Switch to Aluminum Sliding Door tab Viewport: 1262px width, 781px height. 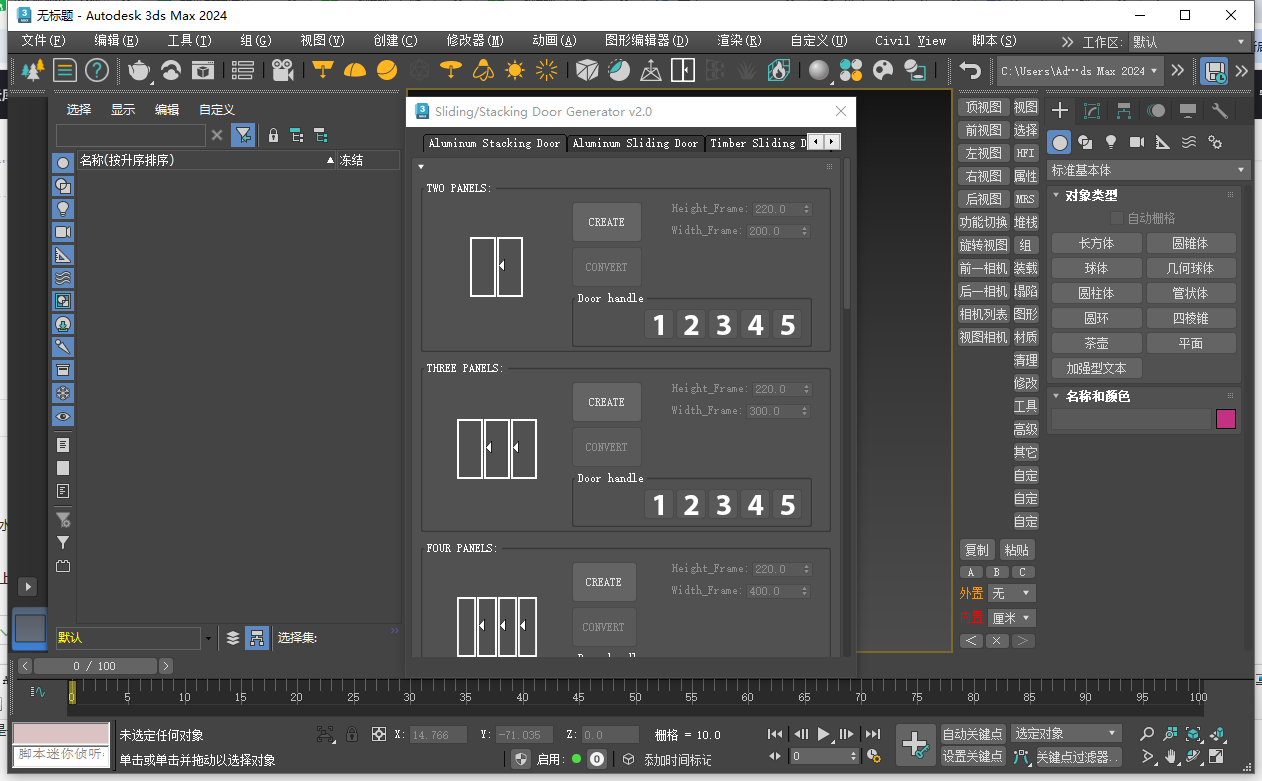635,143
